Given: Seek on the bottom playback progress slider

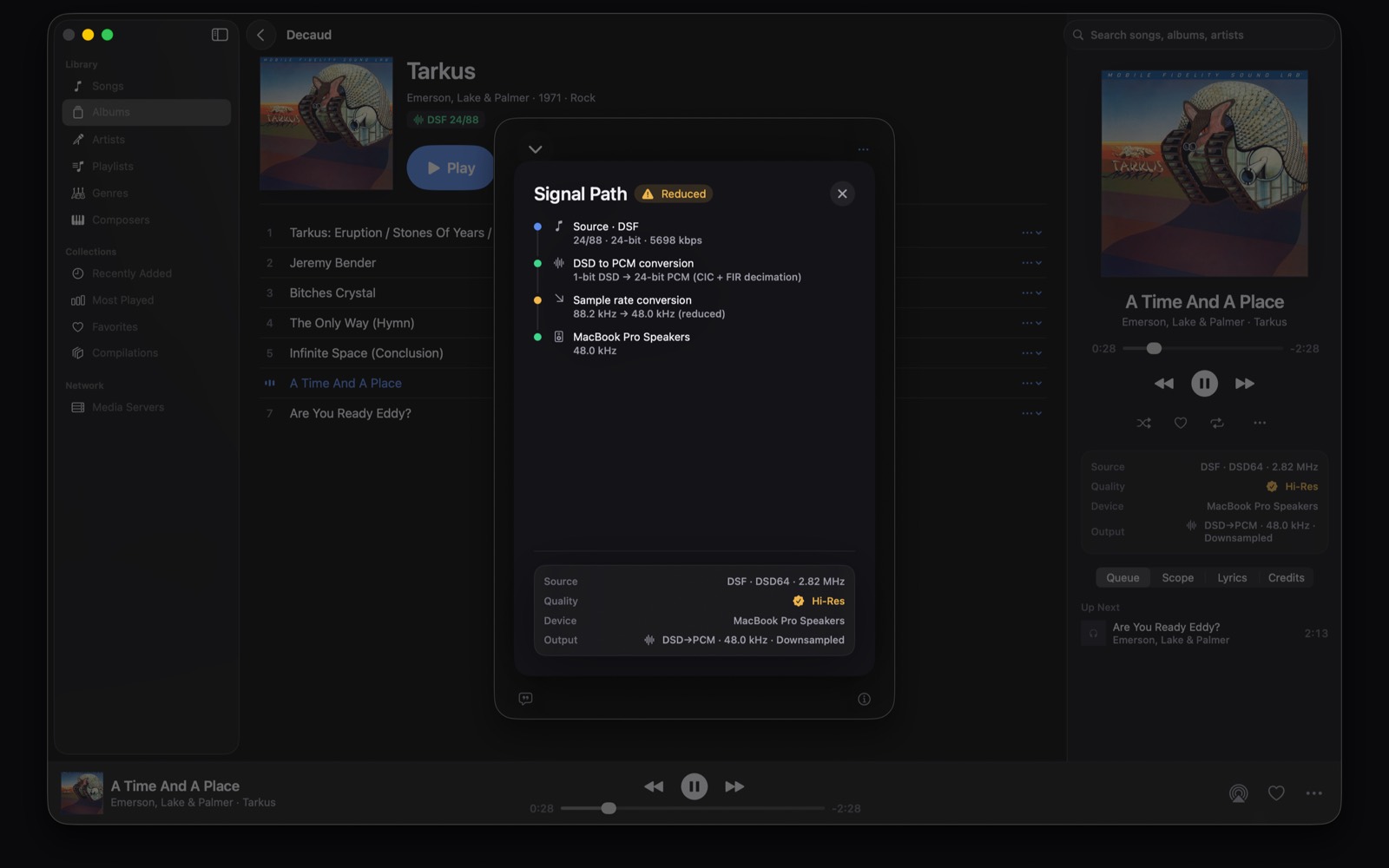Looking at the screenshot, I should (692, 808).
